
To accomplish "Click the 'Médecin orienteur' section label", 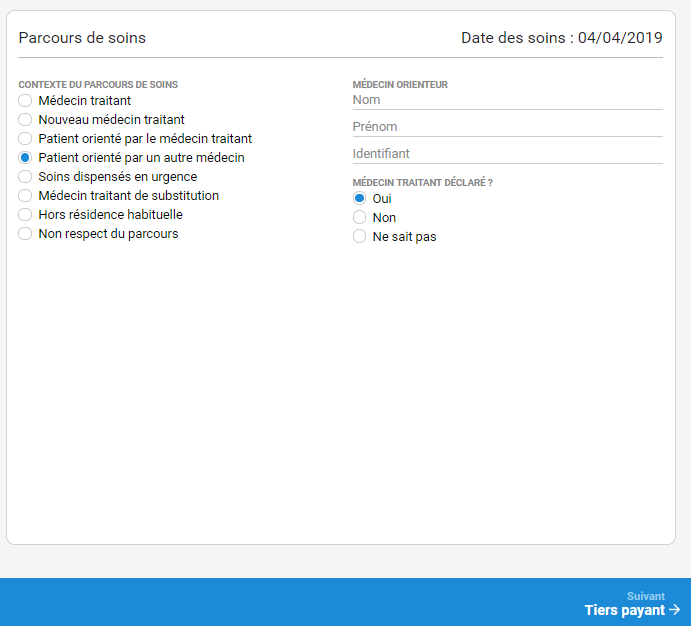I will pos(400,85).
